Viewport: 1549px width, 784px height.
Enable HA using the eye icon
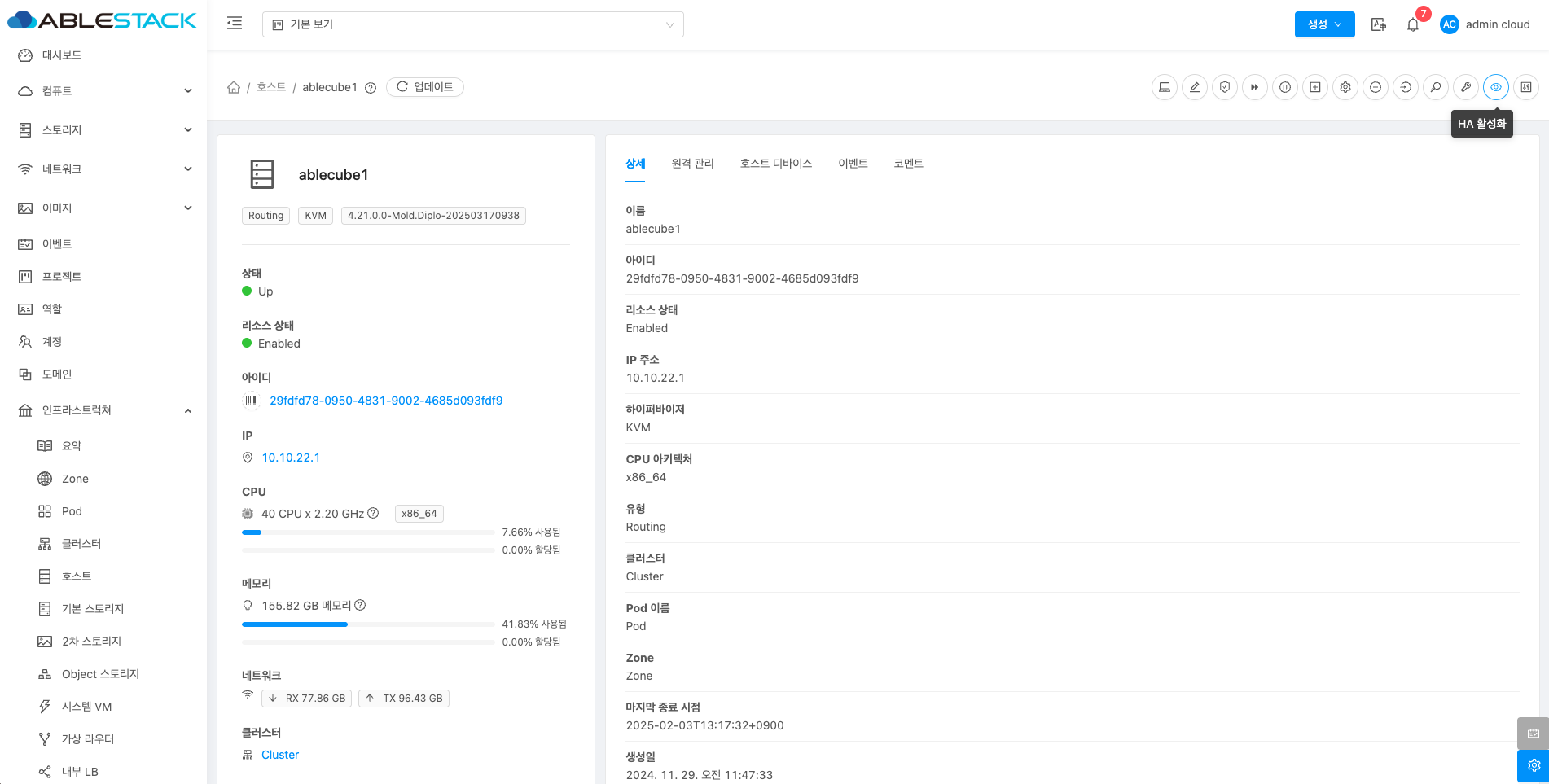pyautogui.click(x=1496, y=87)
